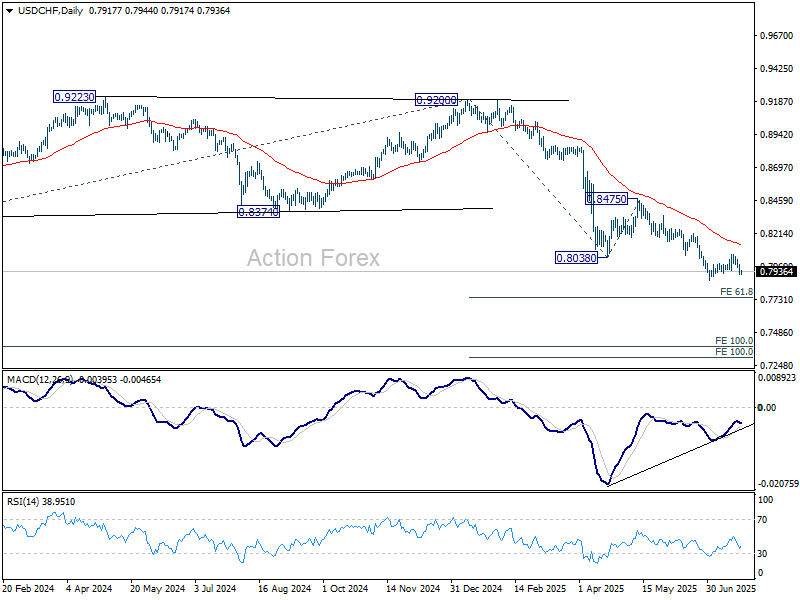Click the 0.72480 price axis value

tap(776, 366)
